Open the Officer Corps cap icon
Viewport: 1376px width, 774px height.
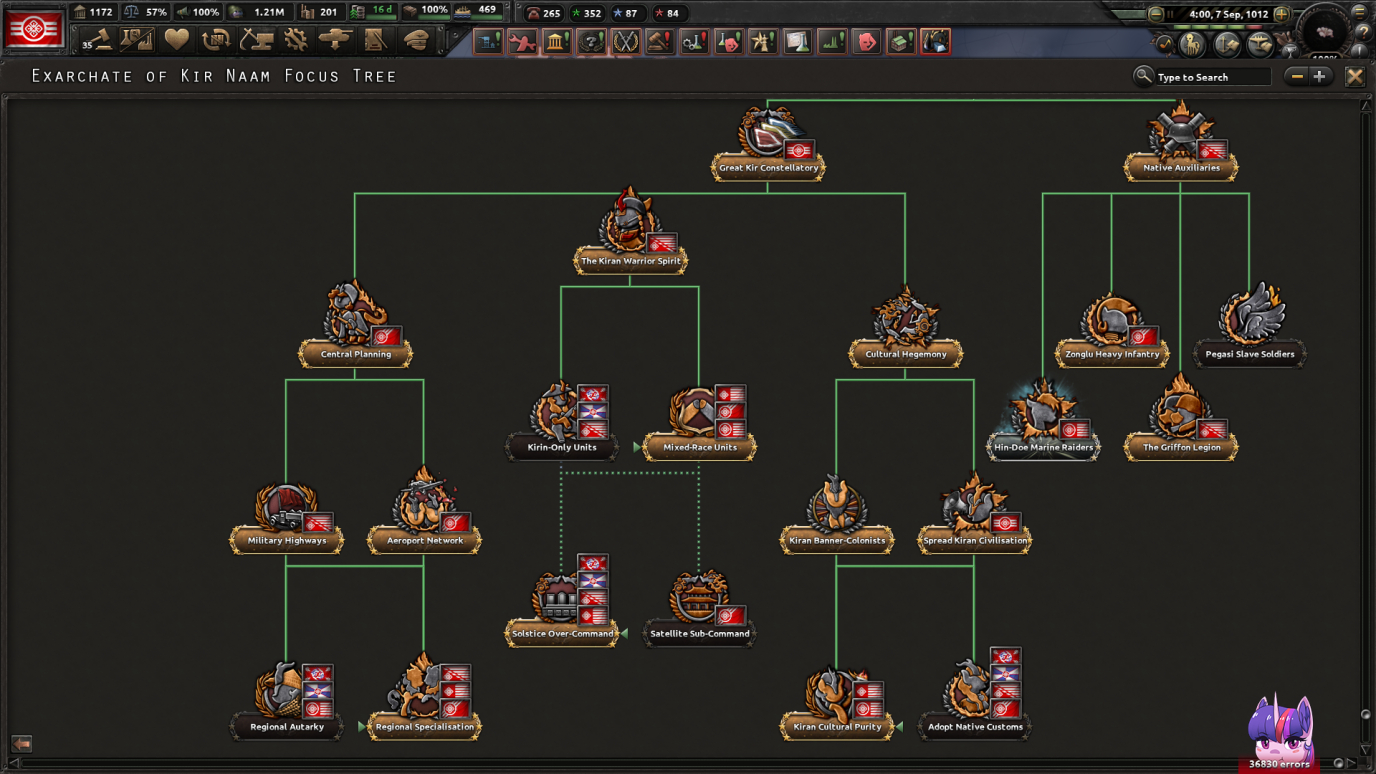pos(415,40)
